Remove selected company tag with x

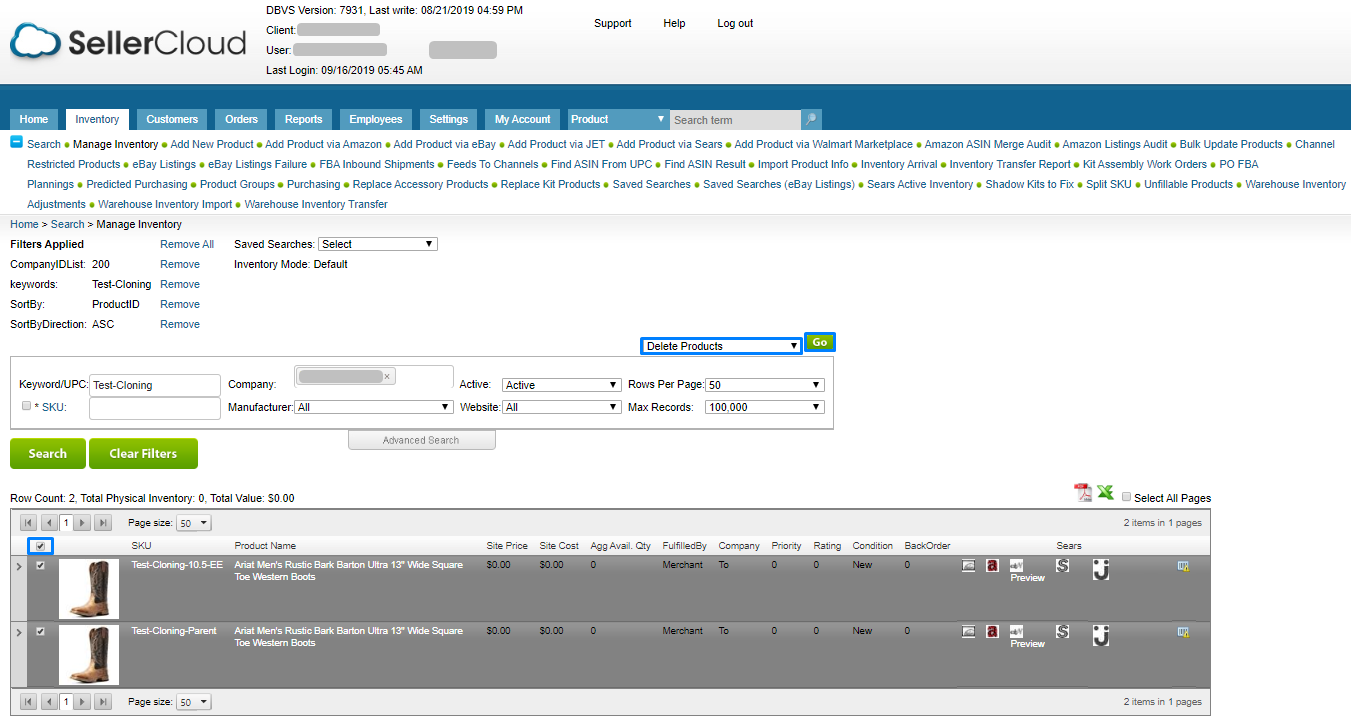(x=387, y=377)
